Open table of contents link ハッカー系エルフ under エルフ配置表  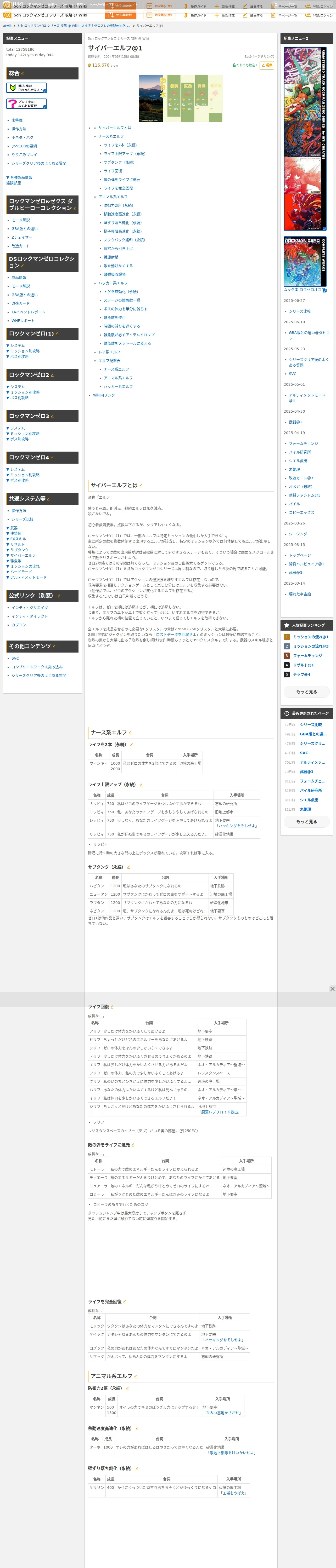(118, 387)
